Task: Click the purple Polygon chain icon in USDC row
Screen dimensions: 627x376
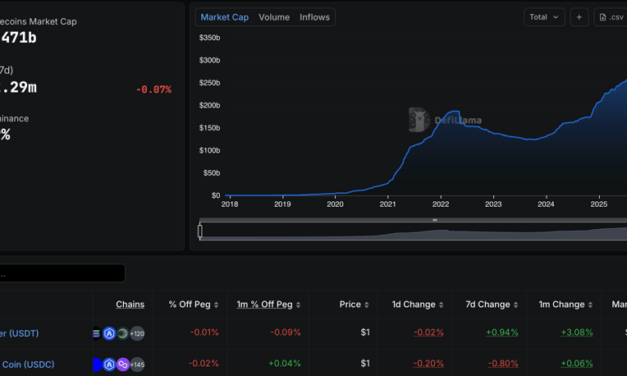Action: (x=123, y=364)
